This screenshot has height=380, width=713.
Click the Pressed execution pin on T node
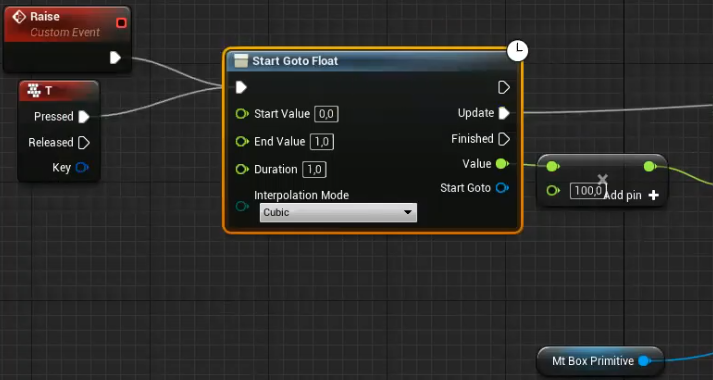pos(84,117)
